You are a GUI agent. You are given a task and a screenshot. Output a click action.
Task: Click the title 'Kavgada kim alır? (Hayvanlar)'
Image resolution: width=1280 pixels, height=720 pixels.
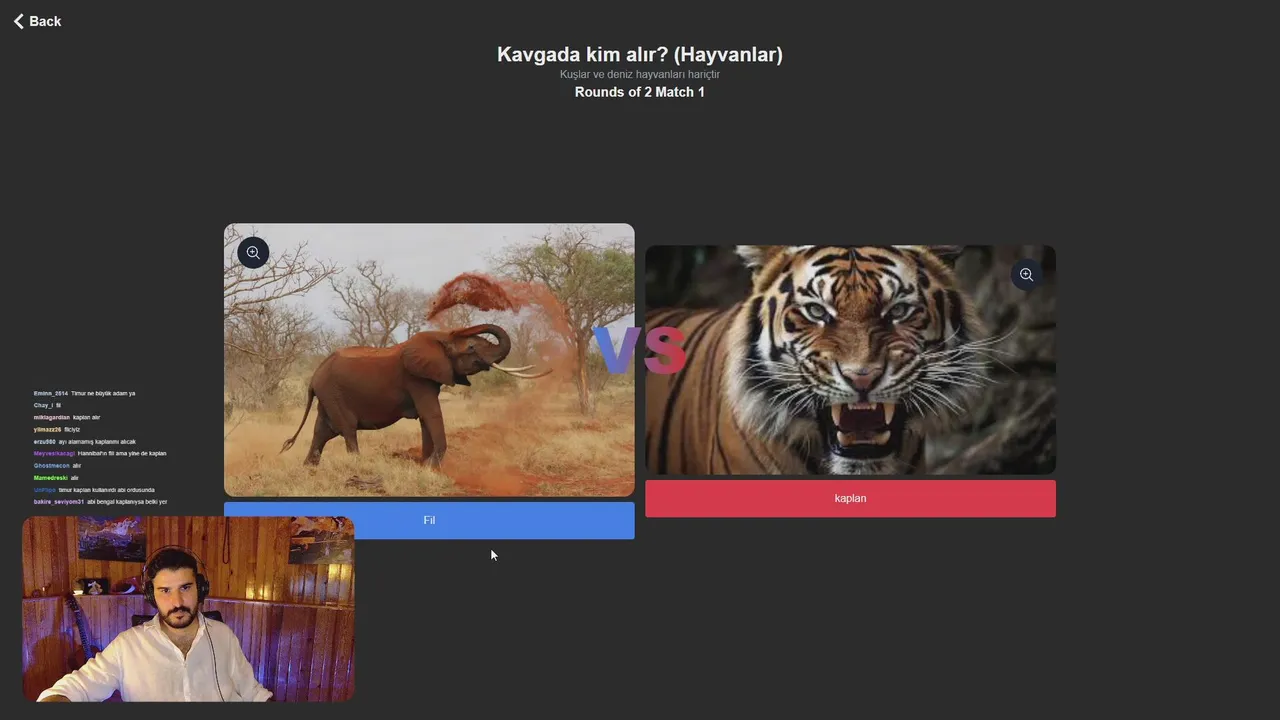pyautogui.click(x=640, y=54)
